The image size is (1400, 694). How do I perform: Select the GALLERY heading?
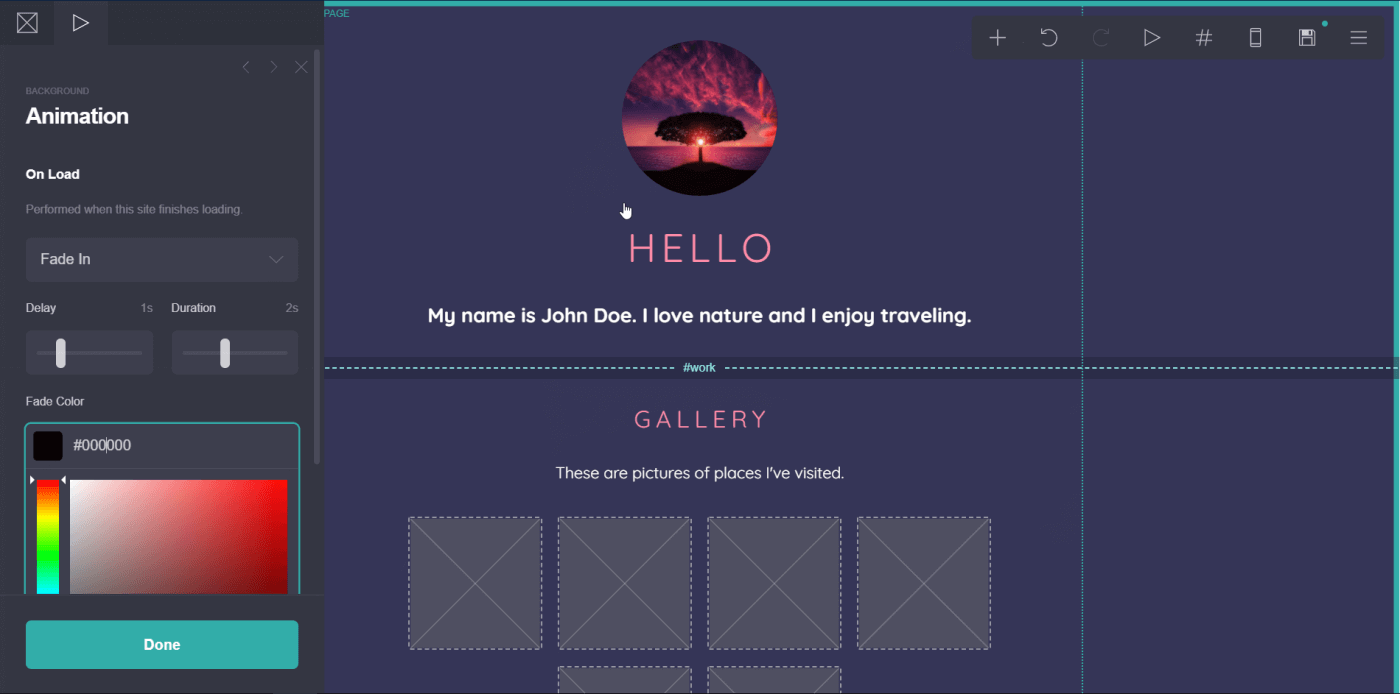click(x=701, y=419)
